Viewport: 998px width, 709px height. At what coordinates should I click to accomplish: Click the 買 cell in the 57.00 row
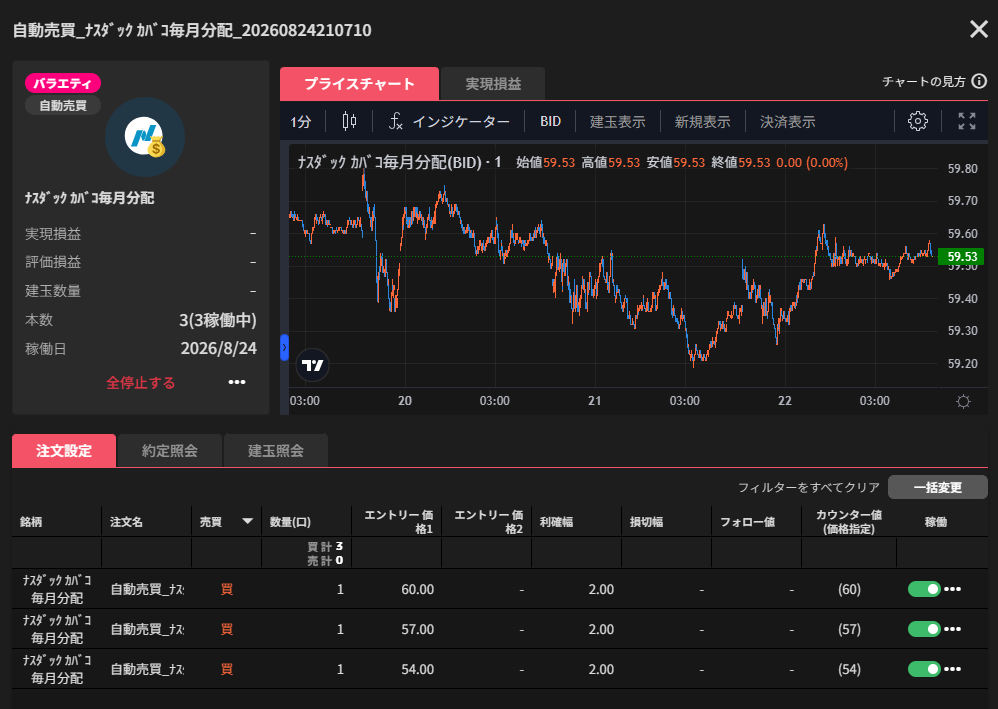[227, 629]
